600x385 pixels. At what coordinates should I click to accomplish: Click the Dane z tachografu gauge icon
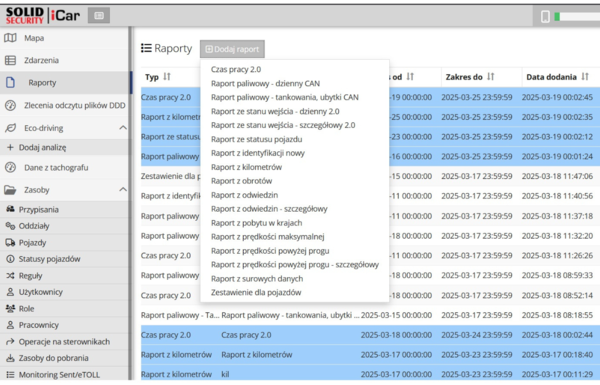pyautogui.click(x=10, y=167)
